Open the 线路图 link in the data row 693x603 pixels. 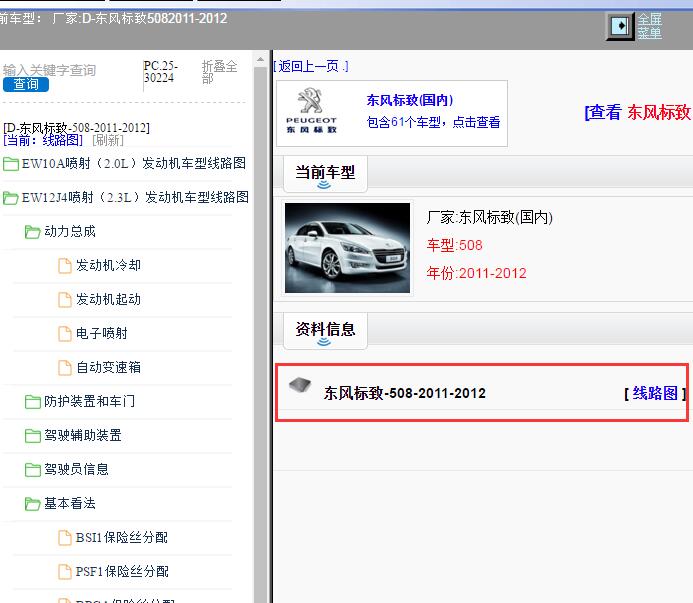tap(655, 393)
